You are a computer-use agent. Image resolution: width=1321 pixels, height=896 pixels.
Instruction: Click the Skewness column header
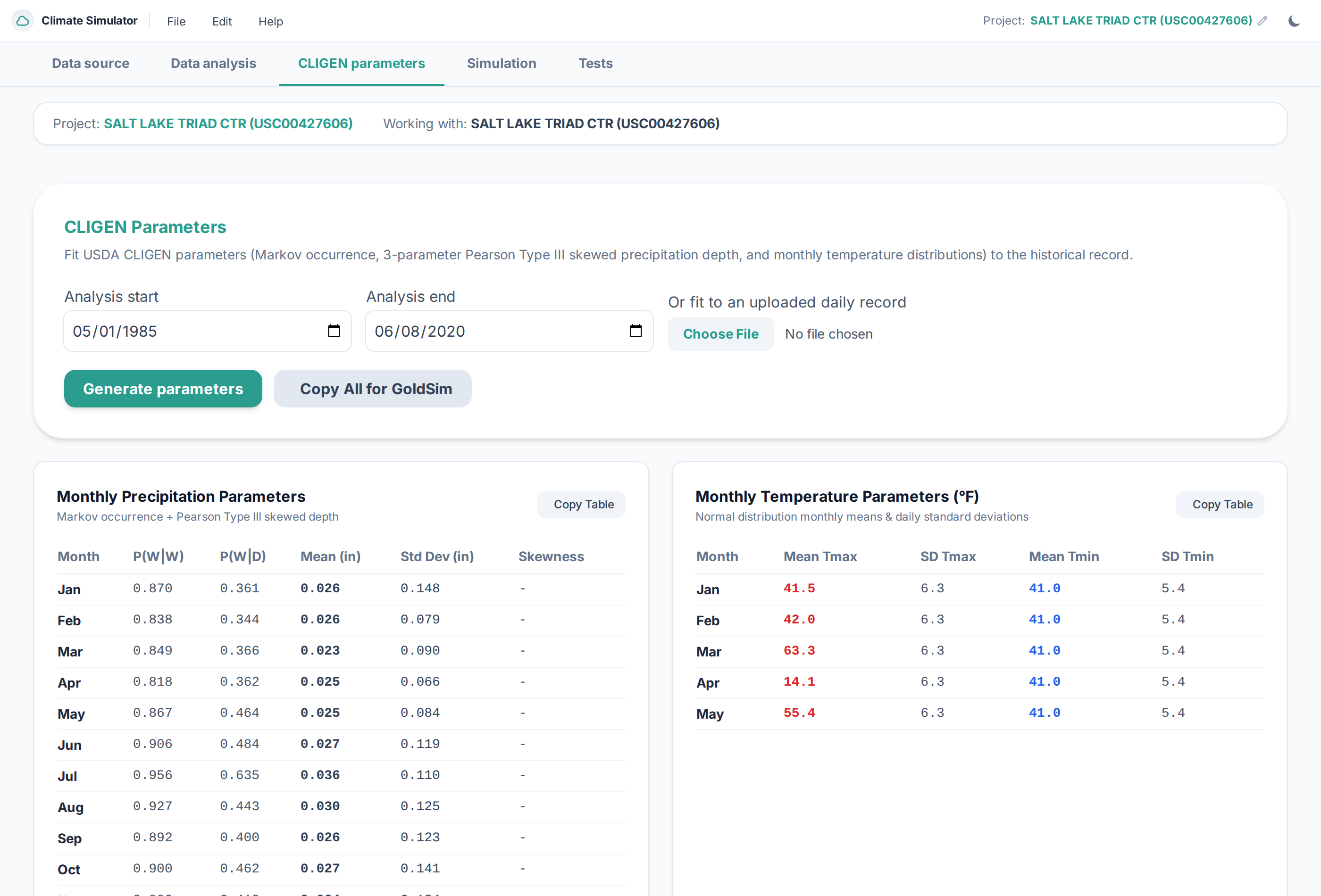pos(551,556)
